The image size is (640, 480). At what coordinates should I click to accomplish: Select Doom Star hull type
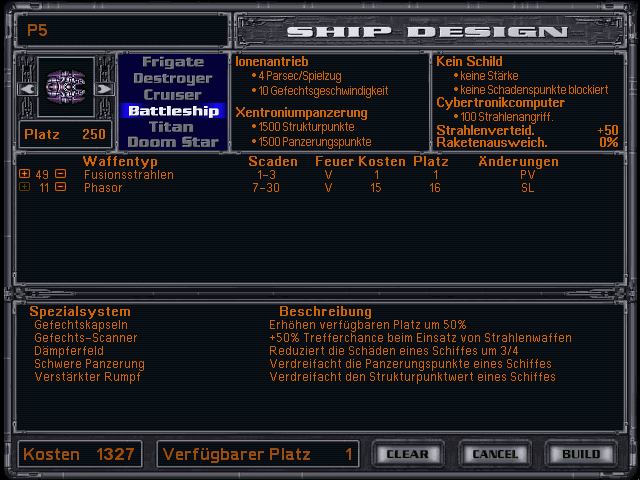click(x=172, y=142)
